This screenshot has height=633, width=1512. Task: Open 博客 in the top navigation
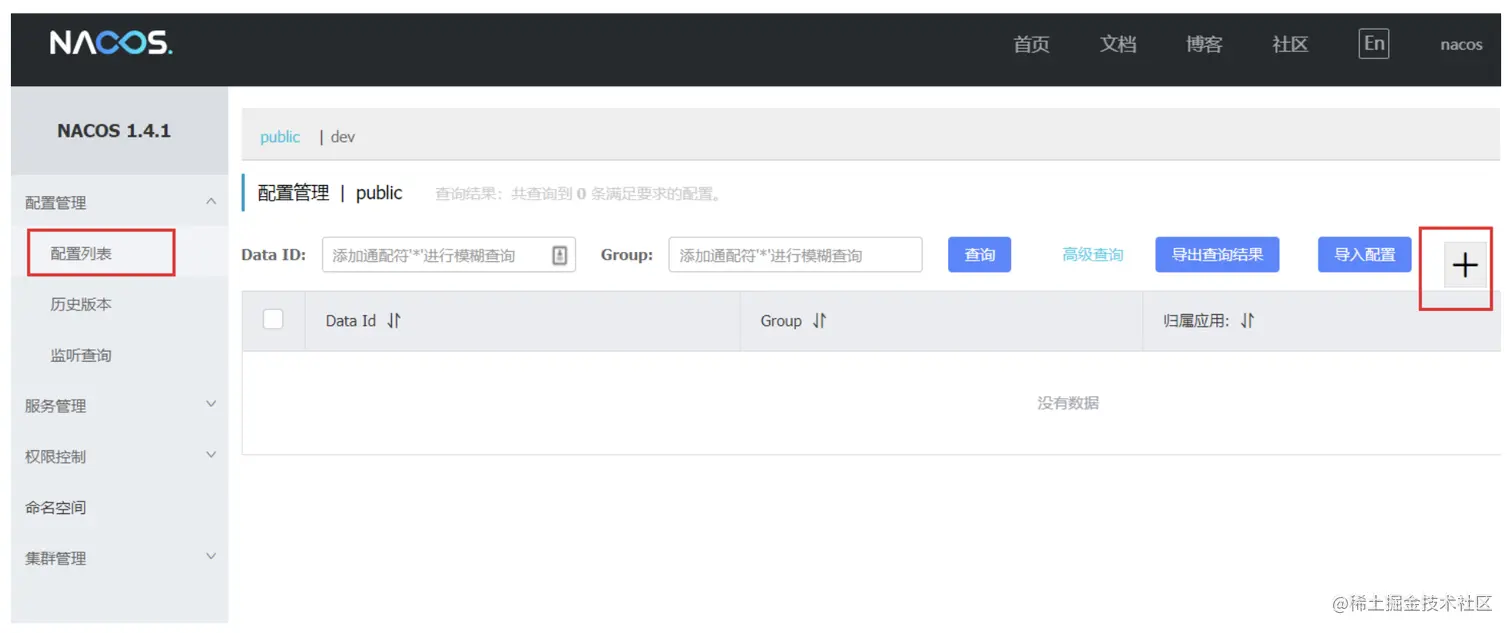(1204, 44)
